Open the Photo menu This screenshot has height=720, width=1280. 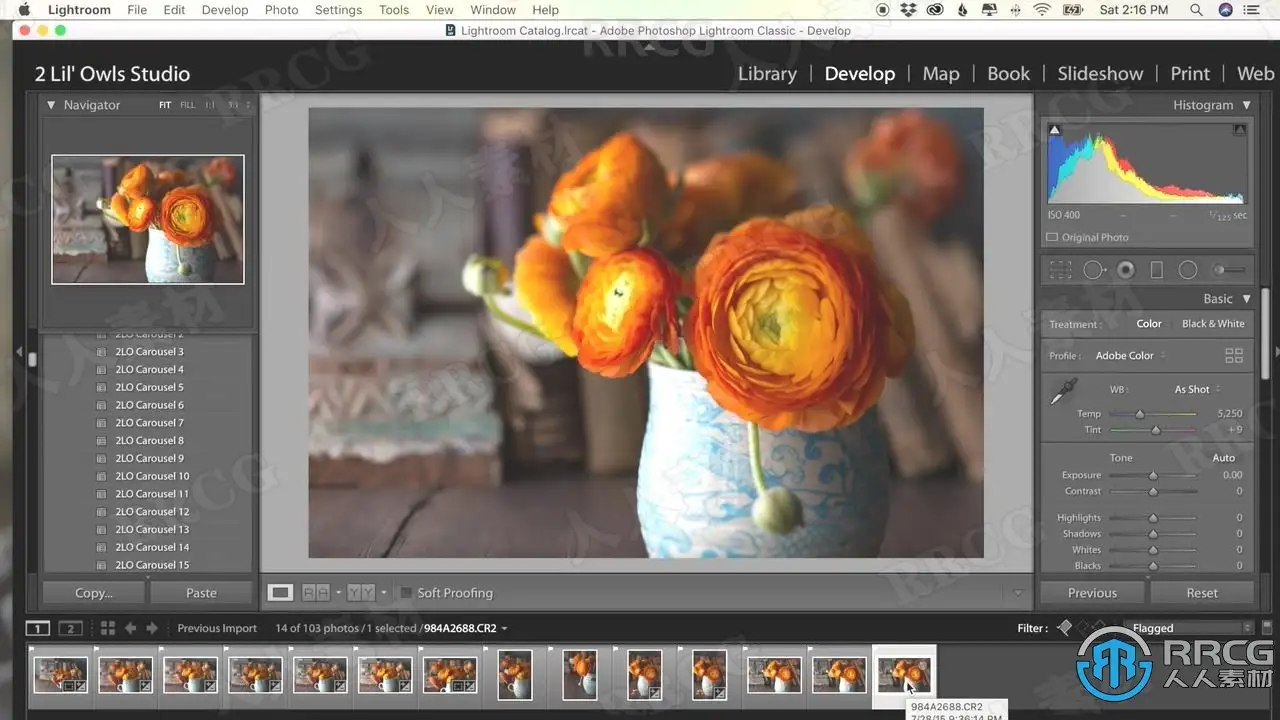click(281, 10)
